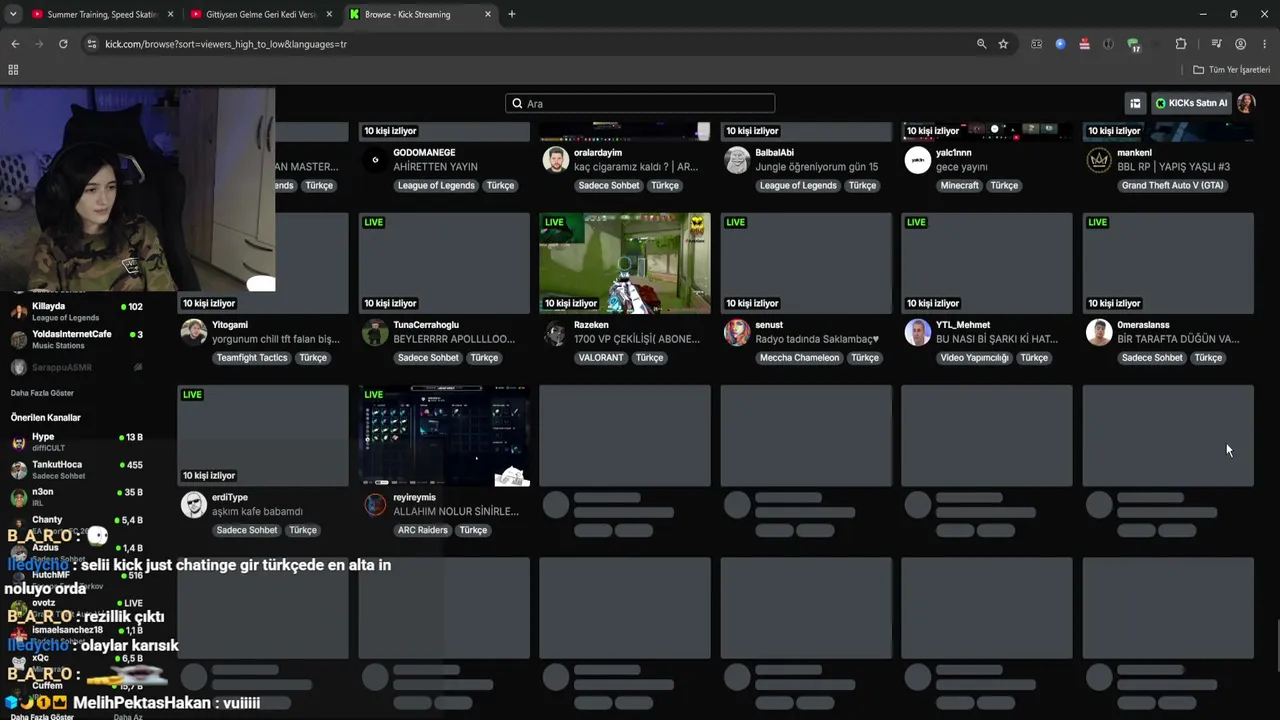Open TunaCerrahoglu's channel avatar
1280x720 pixels.
pos(375,332)
